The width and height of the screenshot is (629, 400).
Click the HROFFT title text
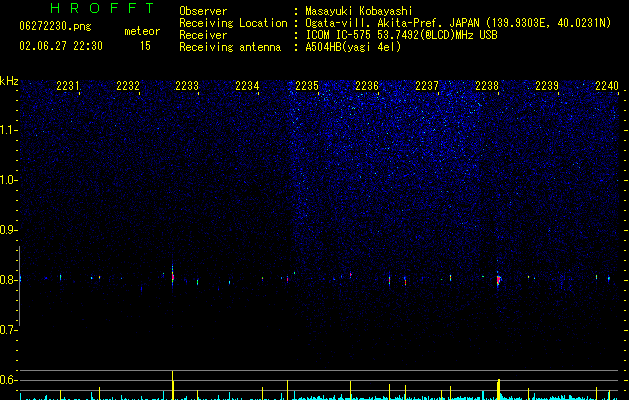pos(103,8)
